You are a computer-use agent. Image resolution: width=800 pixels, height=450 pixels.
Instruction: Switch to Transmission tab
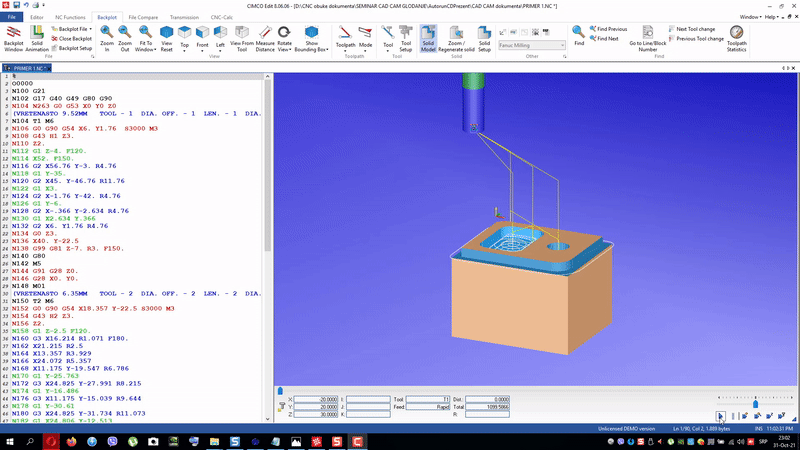(x=184, y=17)
